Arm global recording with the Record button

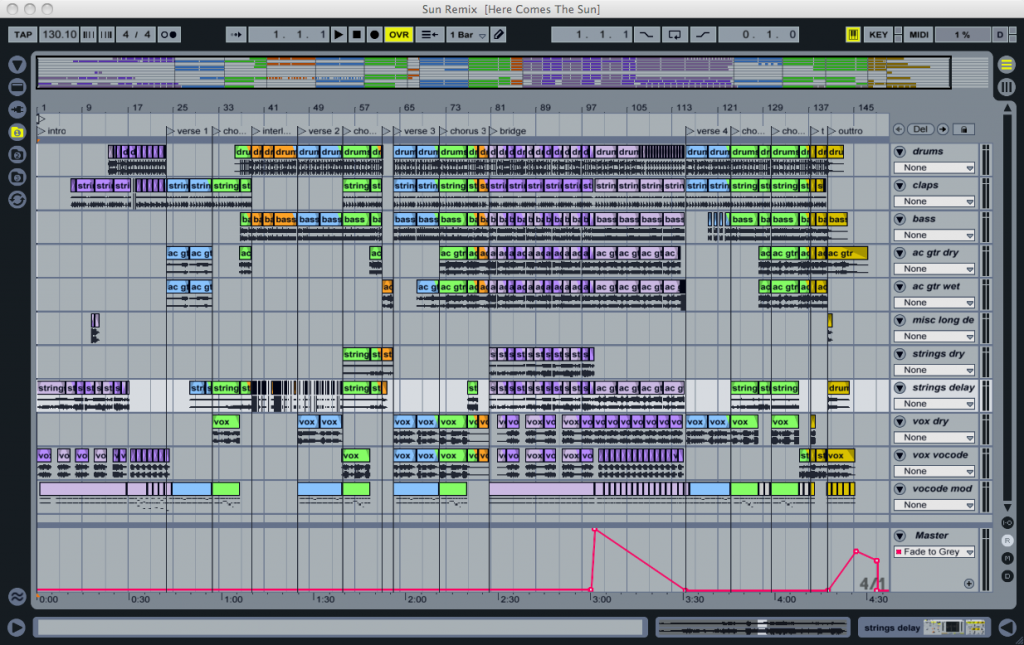(x=374, y=35)
